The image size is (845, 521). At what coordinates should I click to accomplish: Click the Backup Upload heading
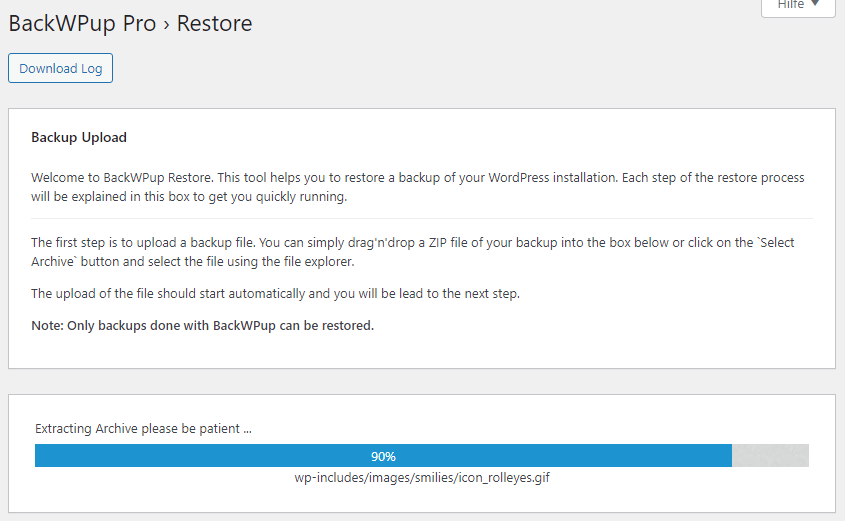[x=79, y=137]
